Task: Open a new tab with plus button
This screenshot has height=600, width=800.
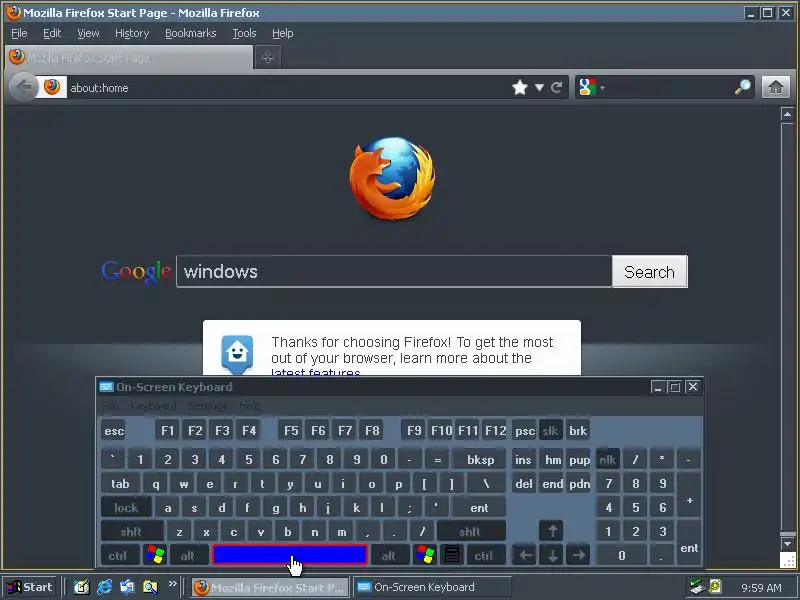Action: point(268,57)
